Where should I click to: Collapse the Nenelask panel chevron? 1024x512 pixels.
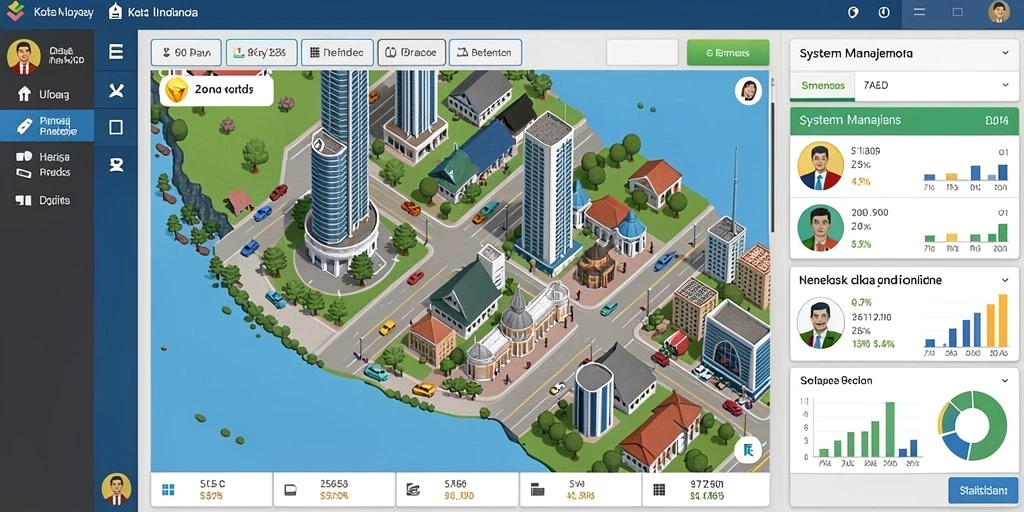pyautogui.click(x=1006, y=280)
